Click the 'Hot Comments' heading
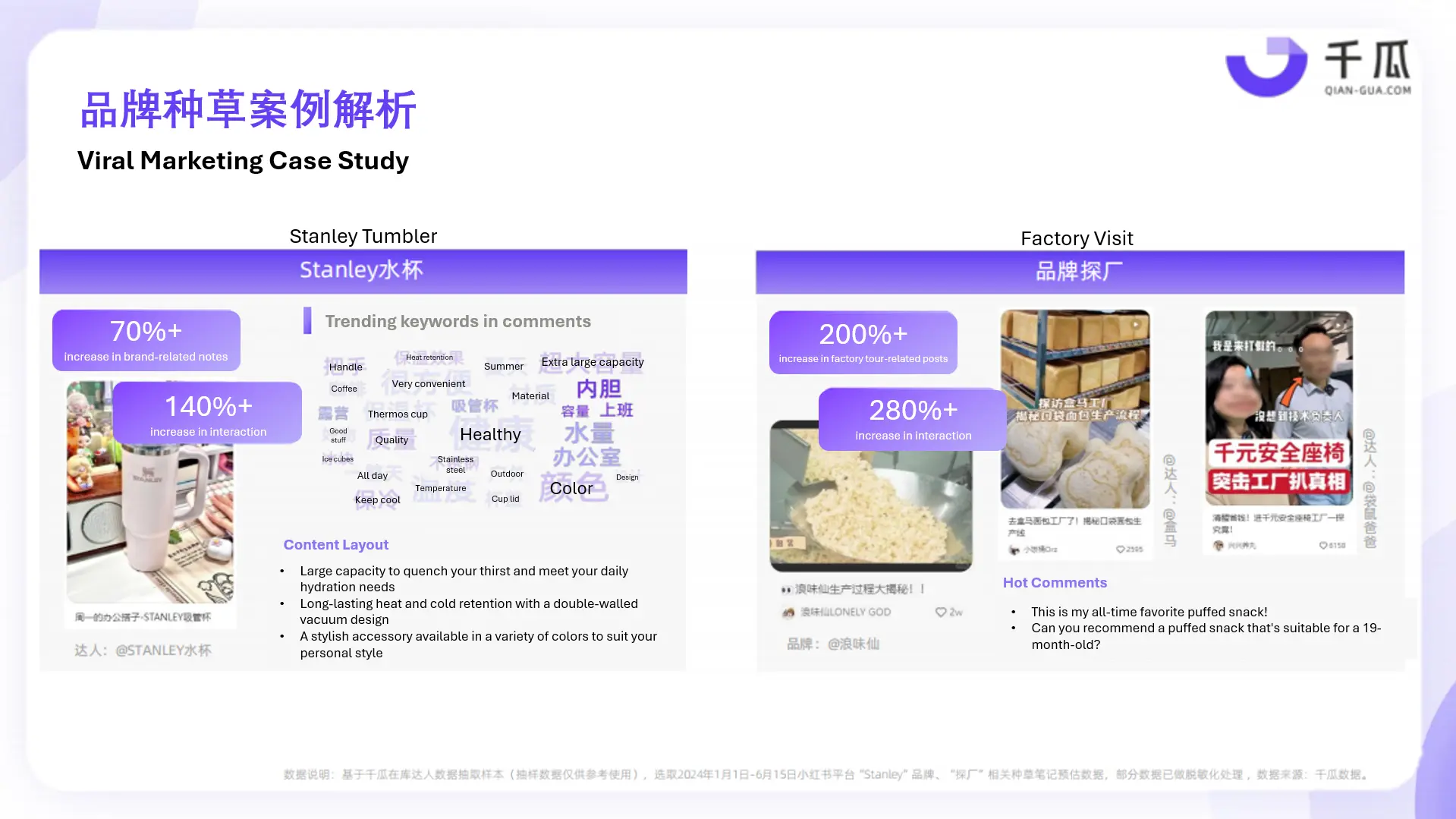Image resolution: width=1456 pixels, height=819 pixels. point(1055,583)
